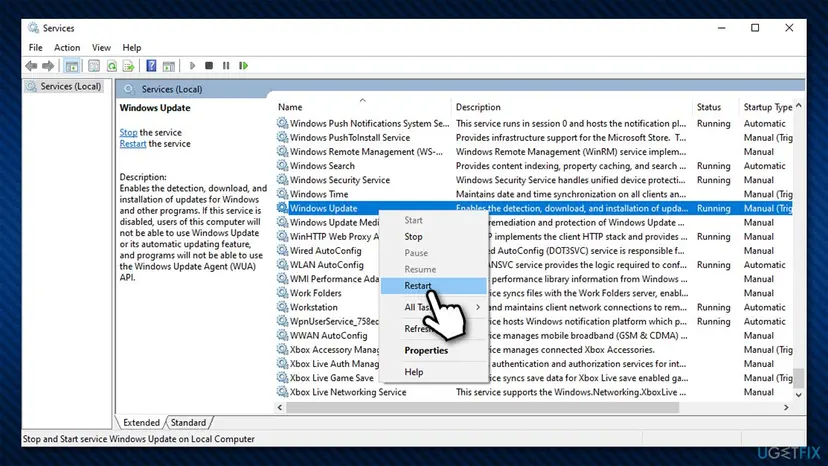The height and width of the screenshot is (466, 828).
Task: Click gear icon beside Workstation service
Action: pyautogui.click(x=283, y=307)
